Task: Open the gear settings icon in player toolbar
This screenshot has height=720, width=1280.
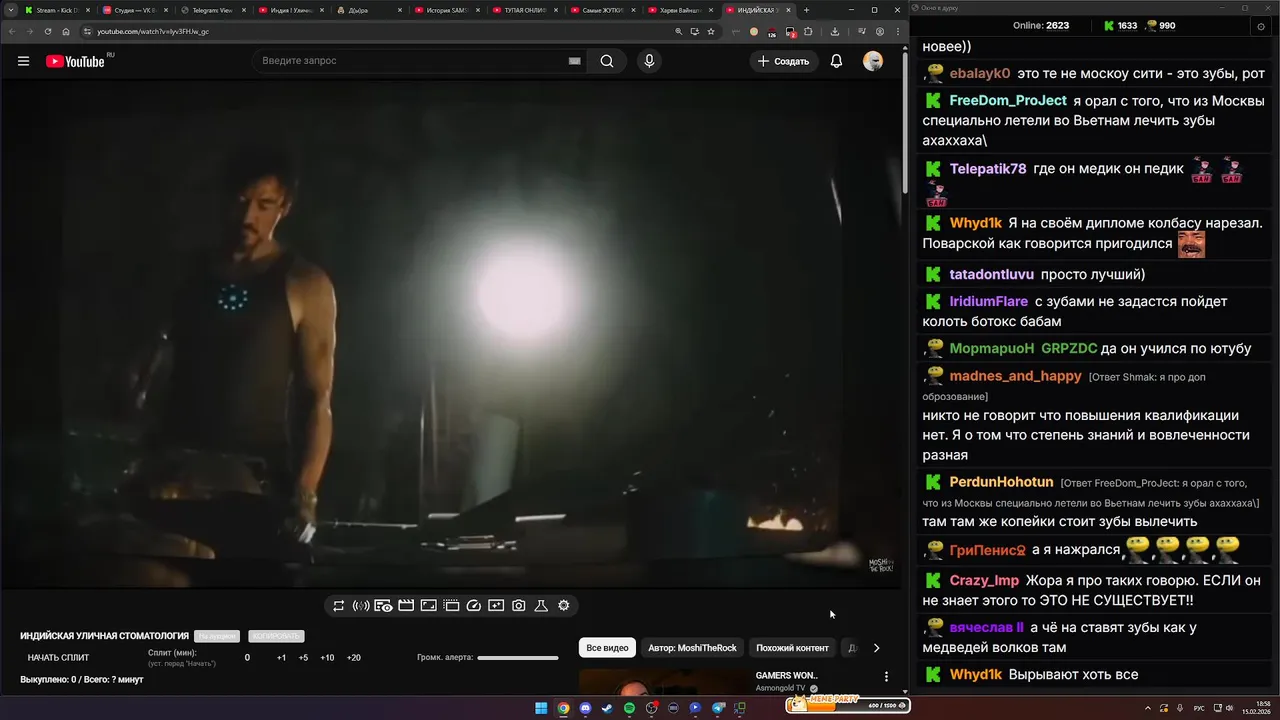Action: tap(564, 606)
